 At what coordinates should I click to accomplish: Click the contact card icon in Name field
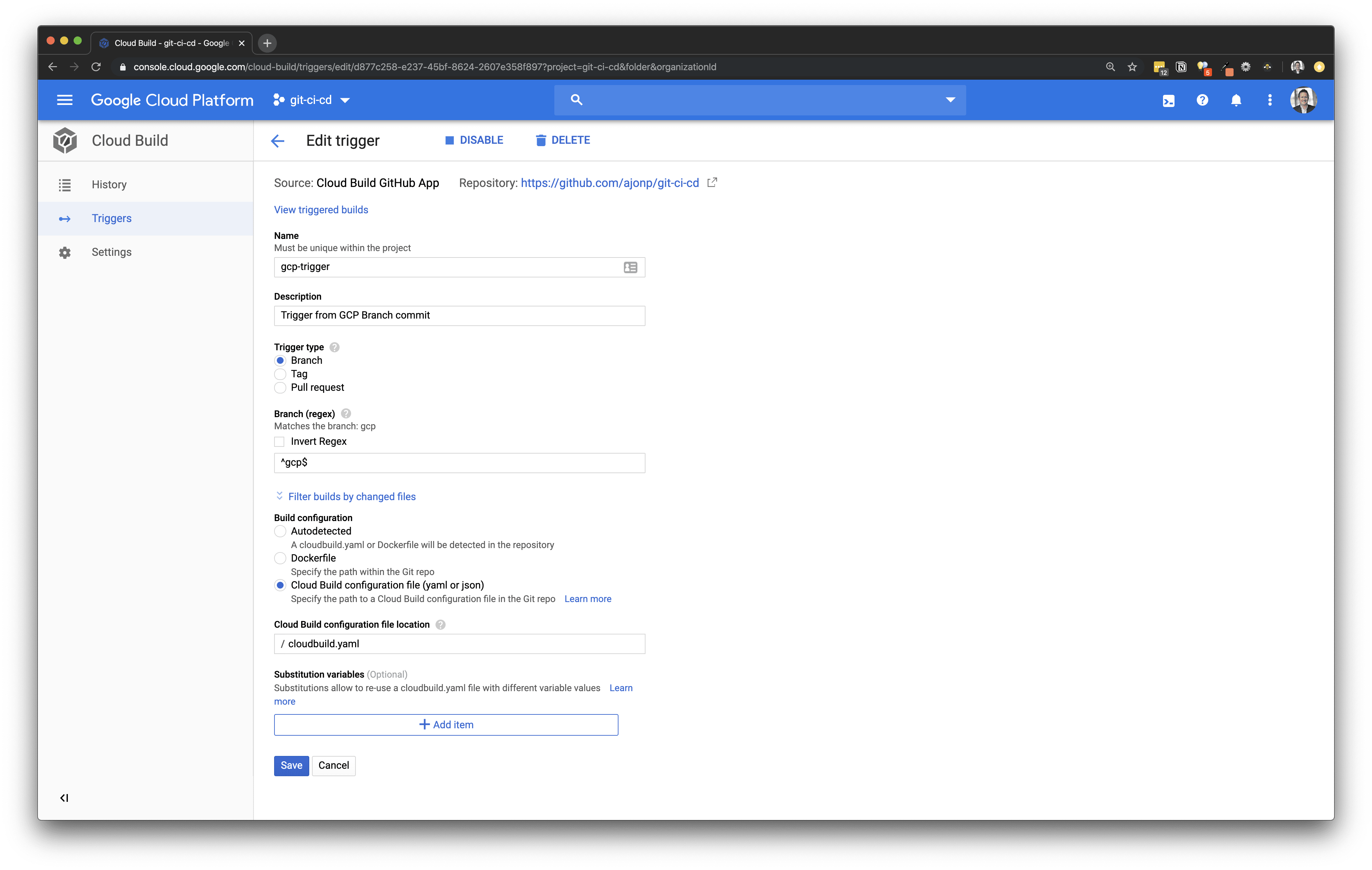[630, 267]
